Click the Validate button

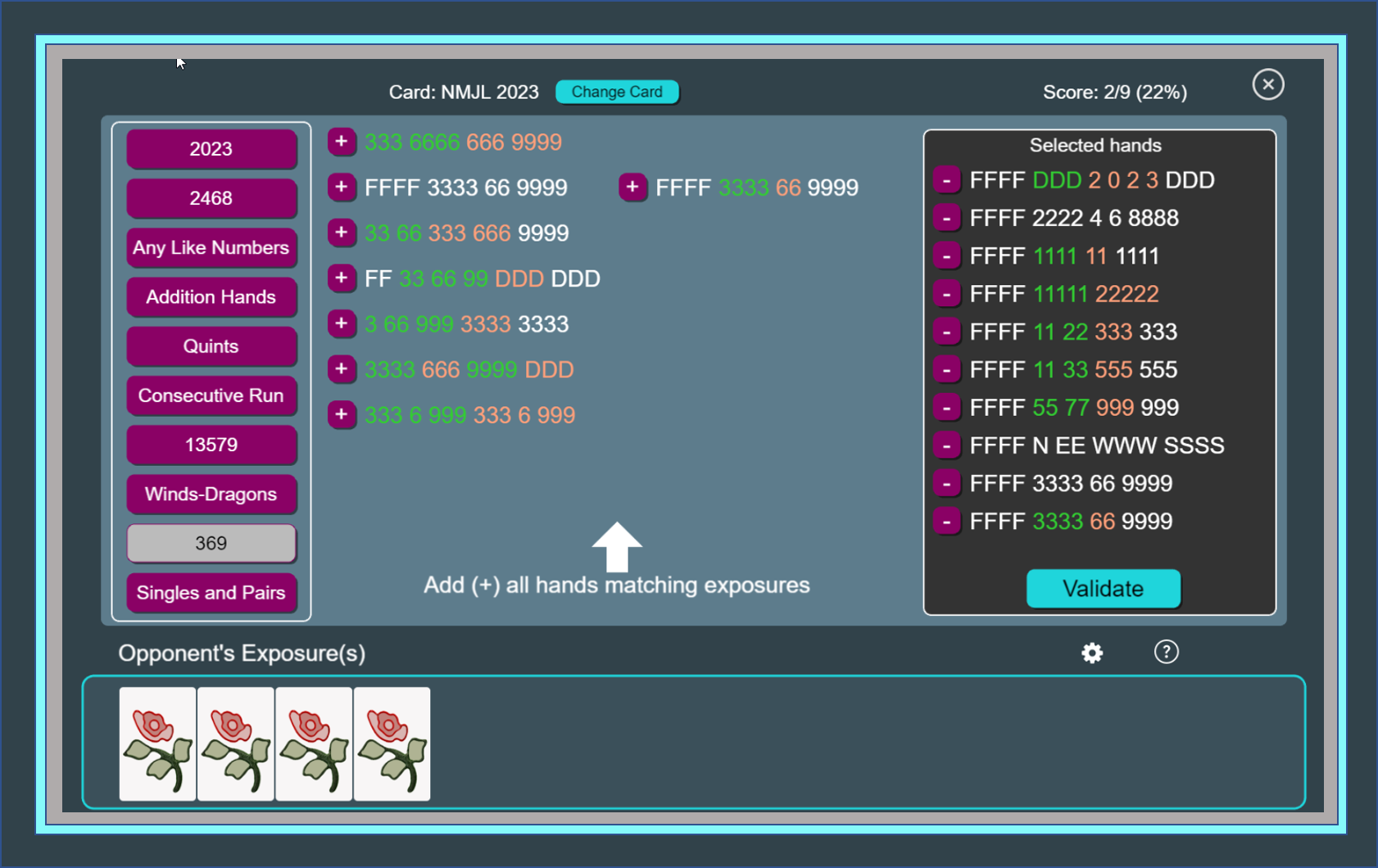[1103, 589]
